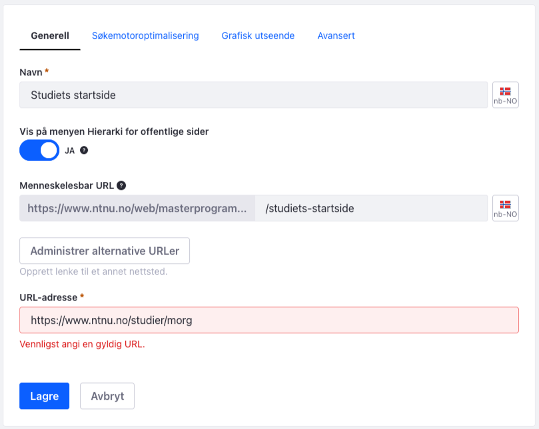Go to the Grafisk utseende tab
This screenshot has width=539, height=429.
(258, 36)
